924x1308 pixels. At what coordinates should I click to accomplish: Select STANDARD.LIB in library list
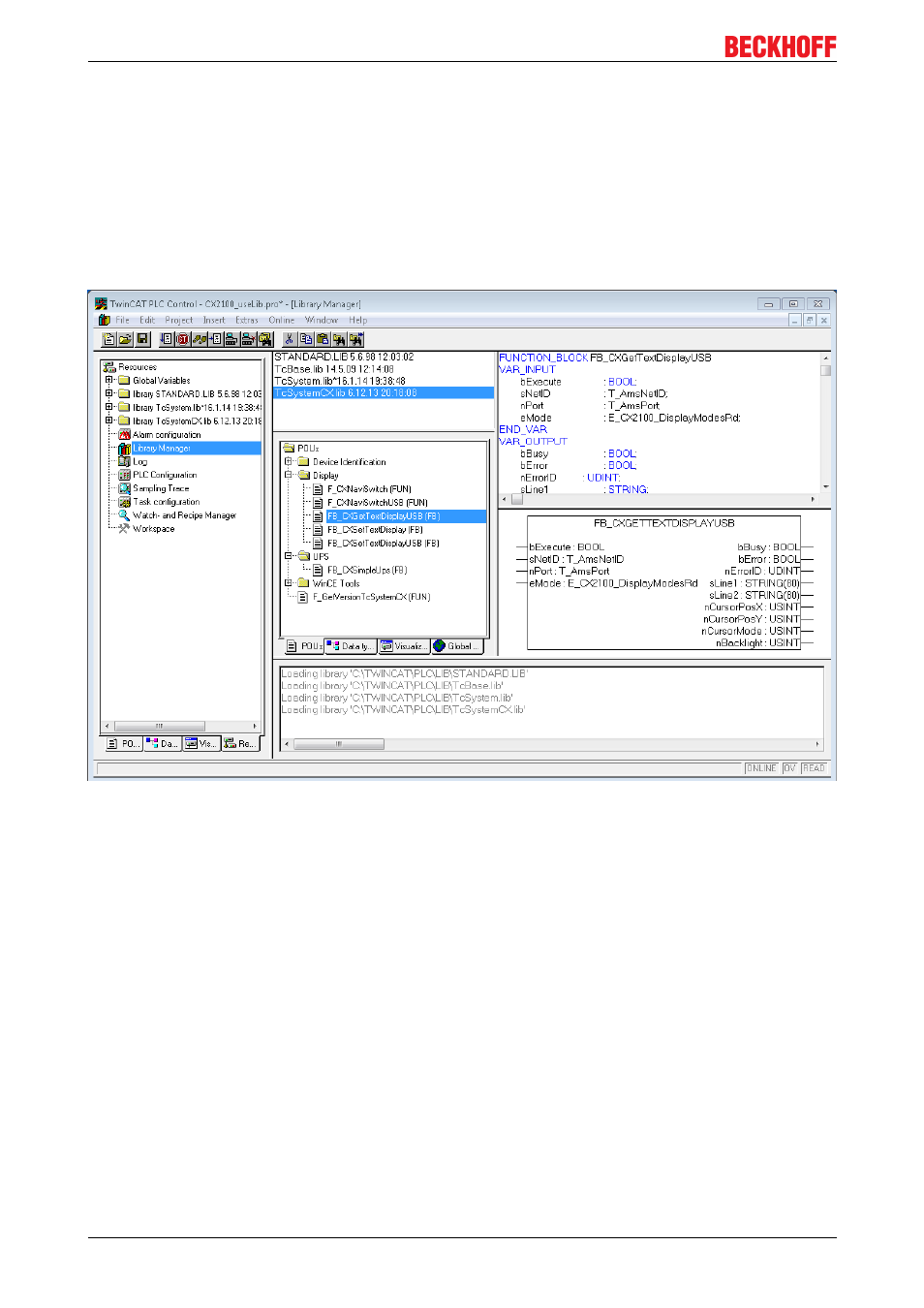pos(384,358)
